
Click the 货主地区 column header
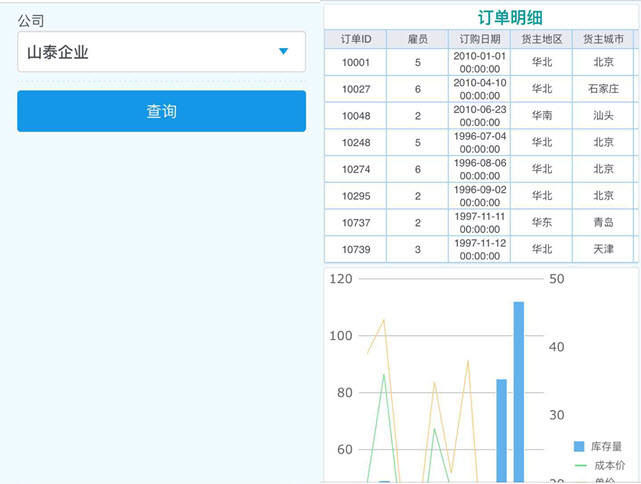(542, 39)
